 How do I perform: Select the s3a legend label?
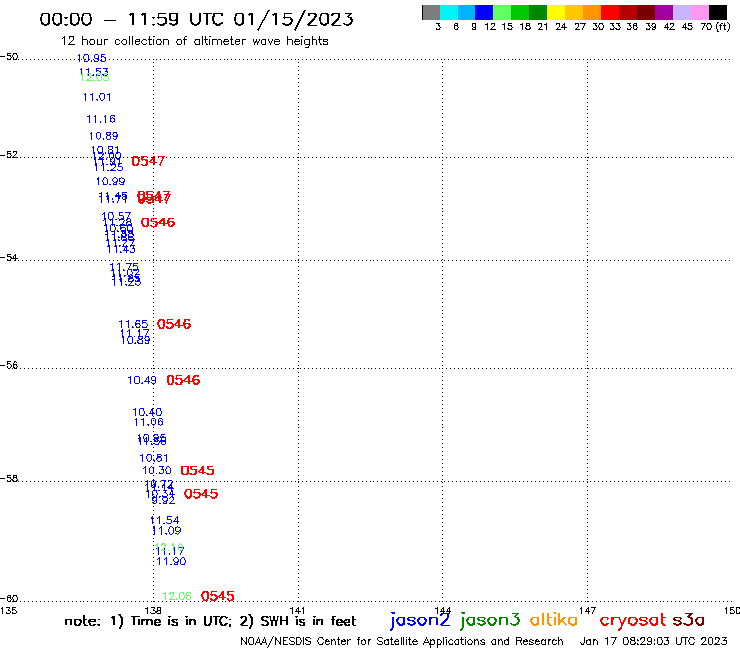pos(688,620)
